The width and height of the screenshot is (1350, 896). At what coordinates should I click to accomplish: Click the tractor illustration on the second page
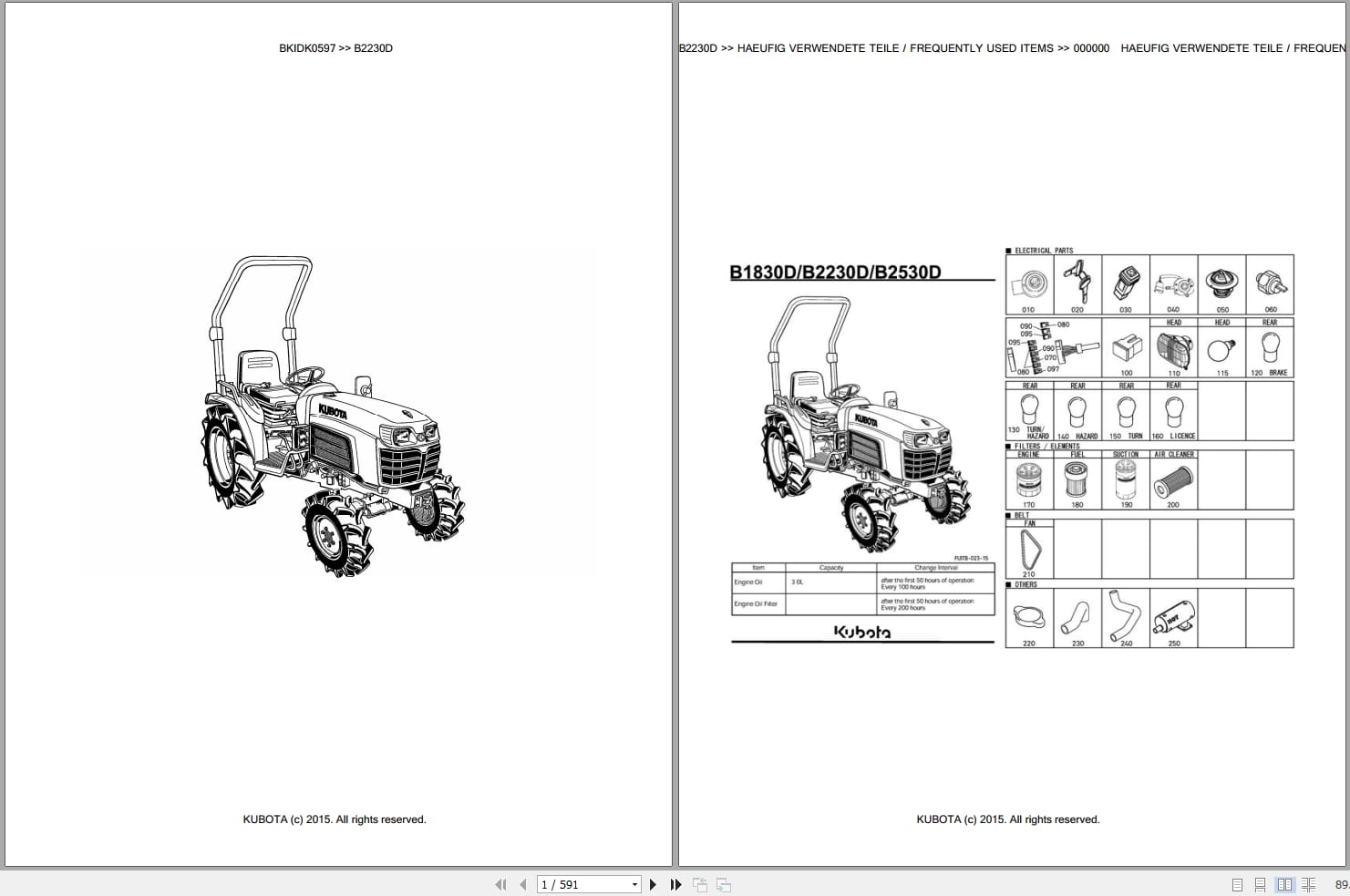tap(866, 427)
